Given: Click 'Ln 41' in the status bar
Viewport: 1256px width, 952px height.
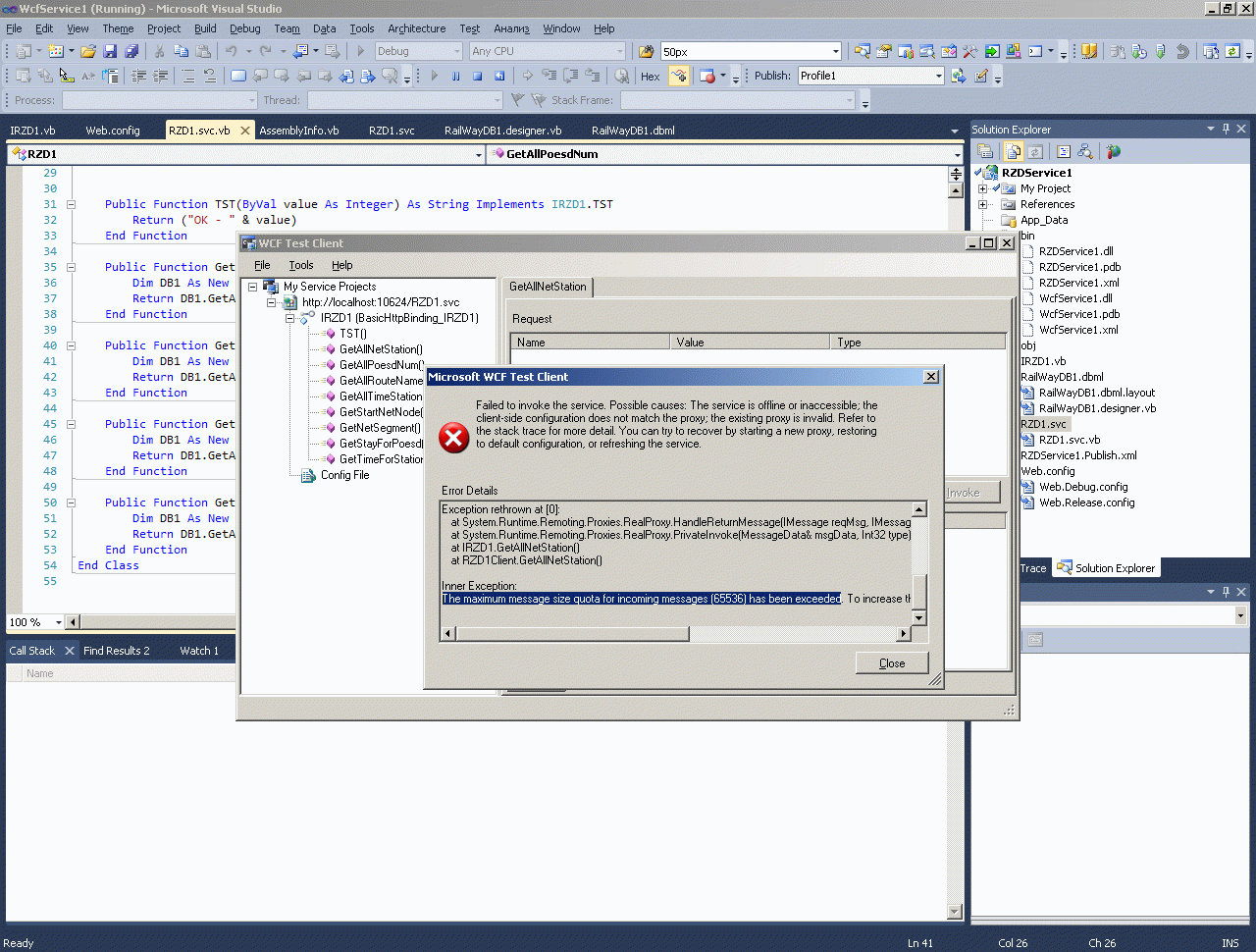Looking at the screenshot, I should [920, 943].
